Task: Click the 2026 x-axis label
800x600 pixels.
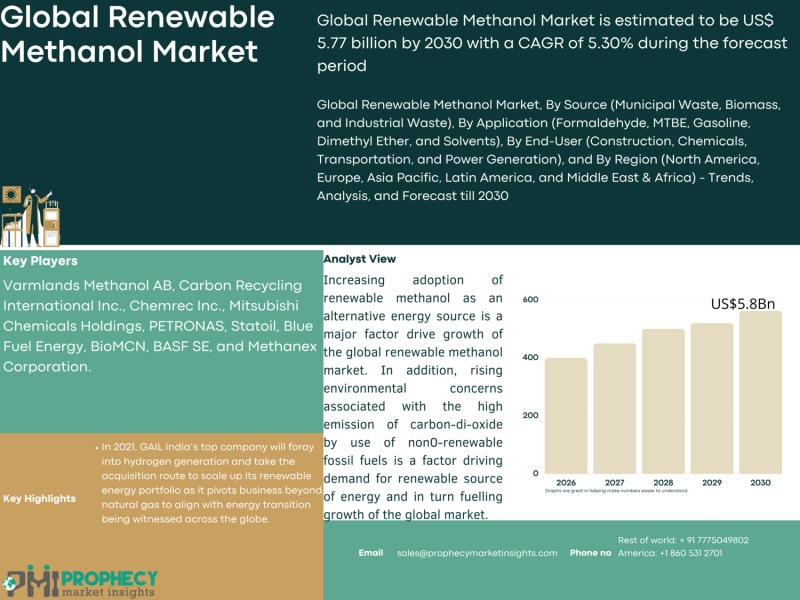Action: pos(566,482)
